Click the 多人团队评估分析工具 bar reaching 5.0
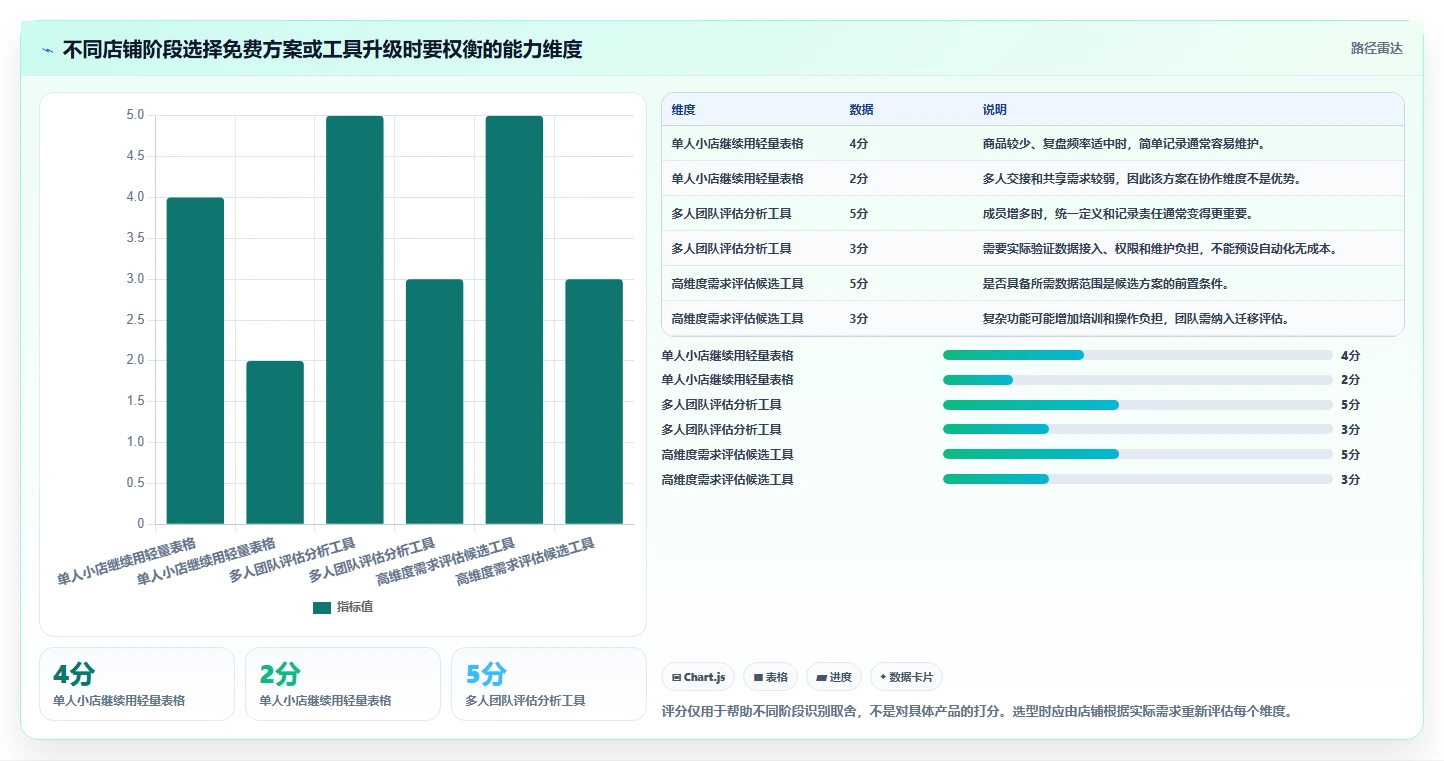The height and width of the screenshot is (761, 1444). click(355, 320)
